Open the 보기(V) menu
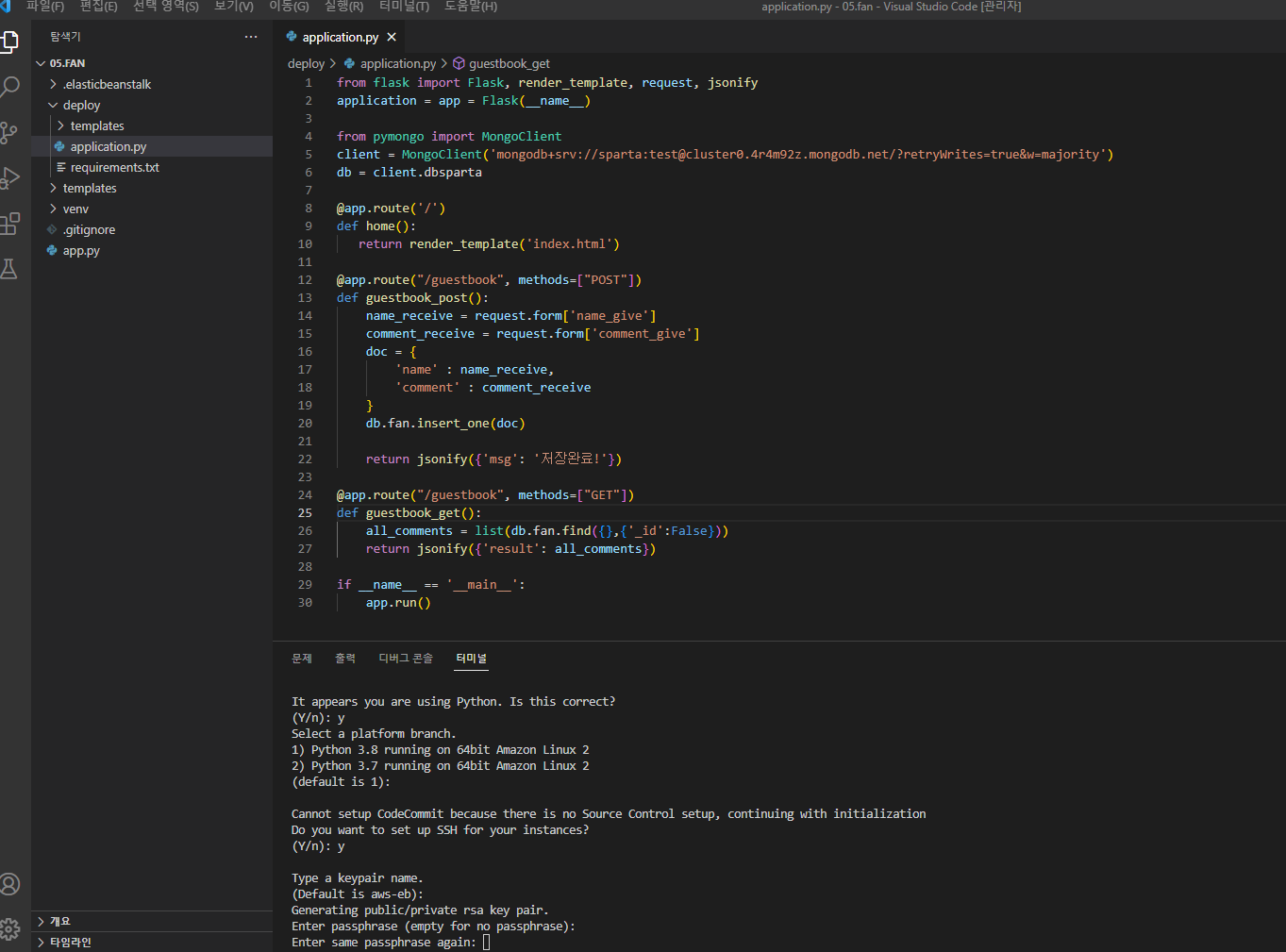Screen dimensions: 1286x952 click(x=234, y=7)
